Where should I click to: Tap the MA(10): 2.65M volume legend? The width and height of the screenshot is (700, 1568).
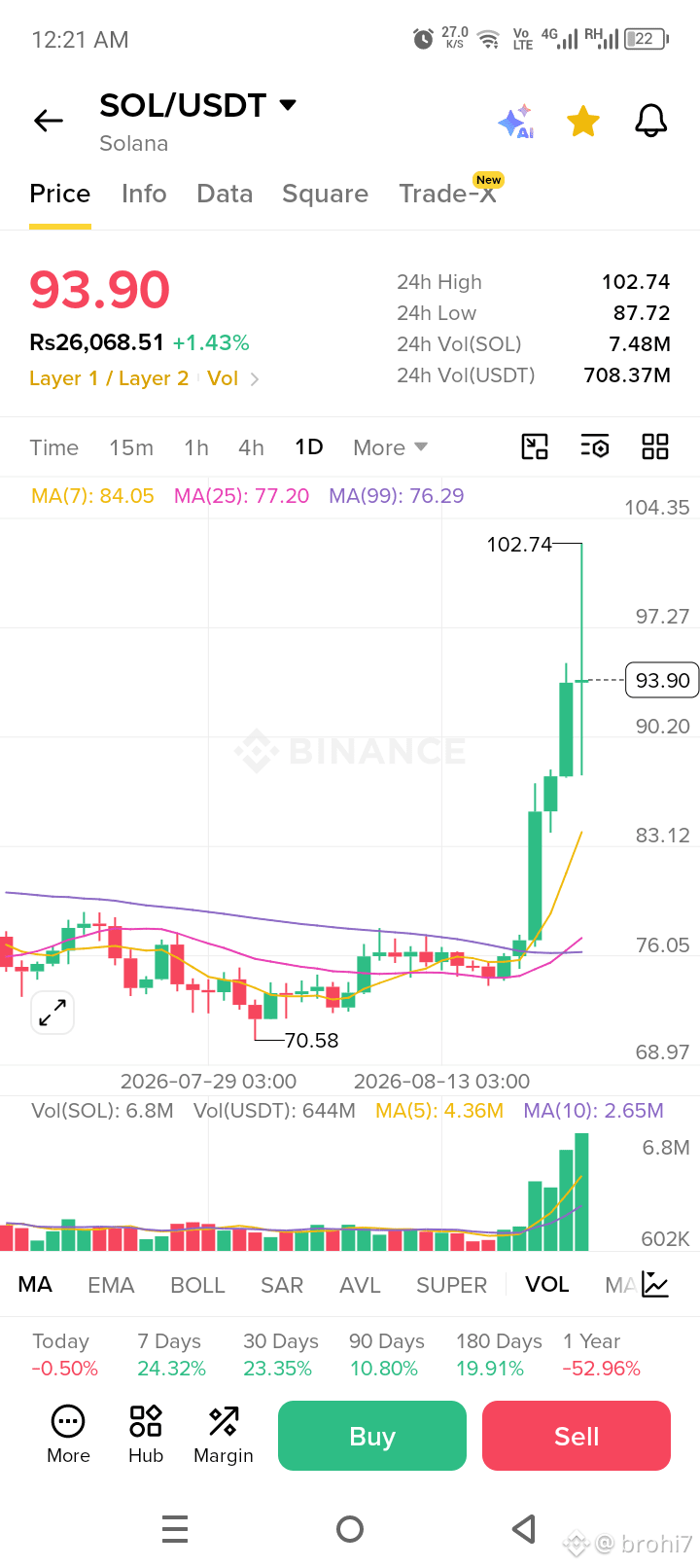[594, 1111]
